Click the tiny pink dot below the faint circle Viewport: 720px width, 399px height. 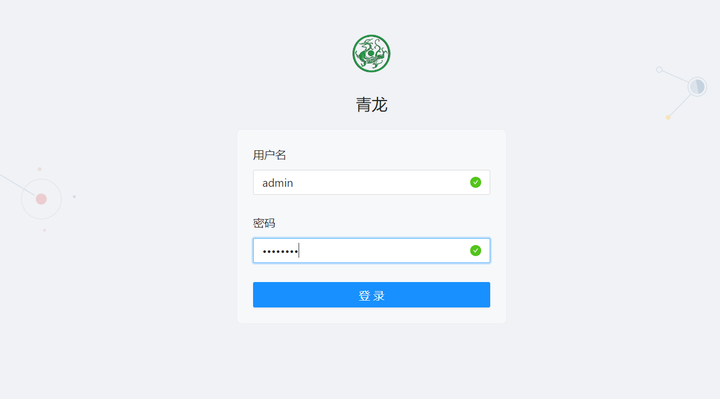click(x=44, y=230)
